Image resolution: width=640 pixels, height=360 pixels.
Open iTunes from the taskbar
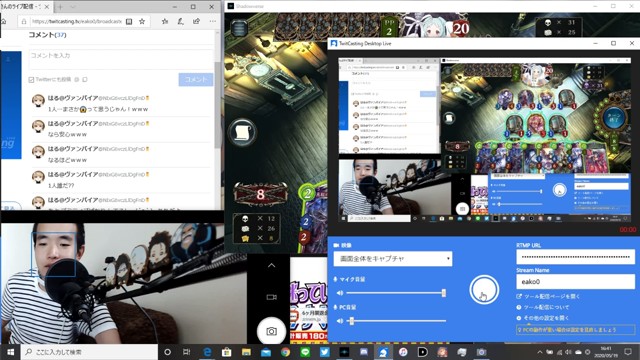pyautogui.click(x=403, y=352)
